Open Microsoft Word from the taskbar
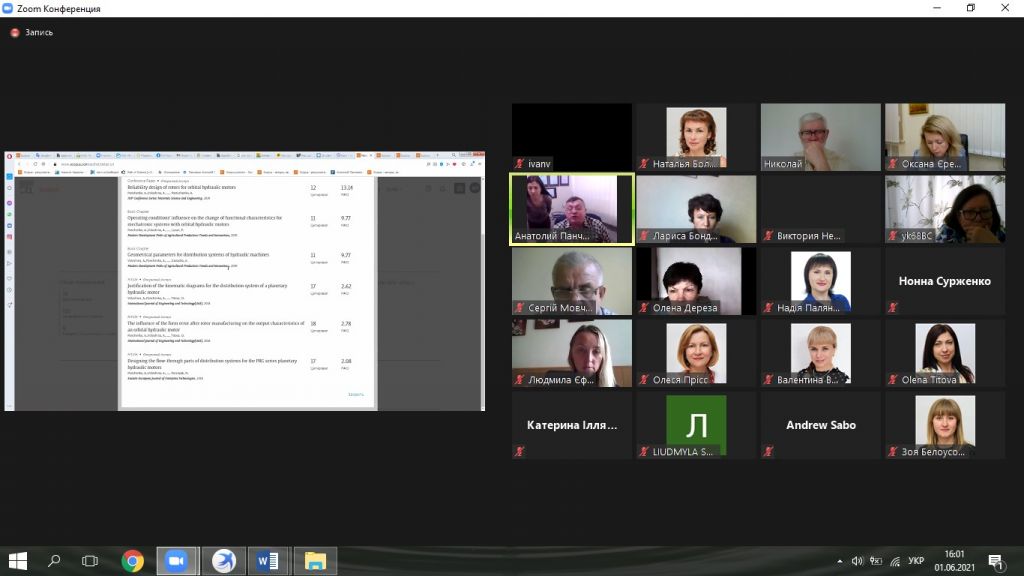The image size is (1024, 576). 268,561
